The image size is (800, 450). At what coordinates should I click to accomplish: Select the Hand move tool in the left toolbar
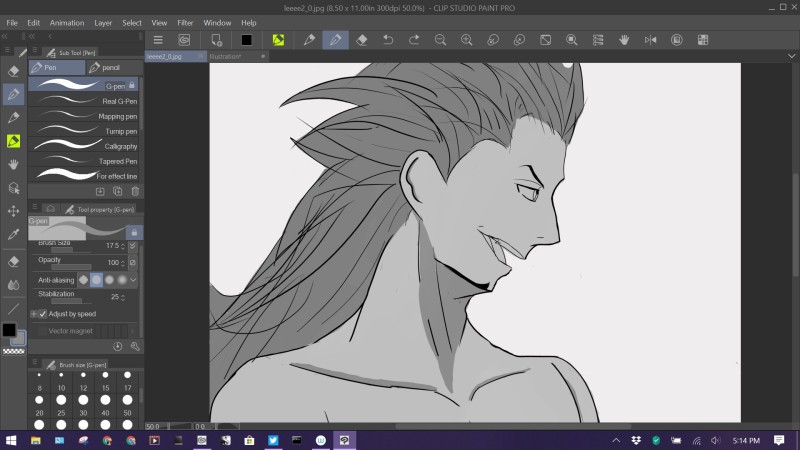click(x=13, y=164)
